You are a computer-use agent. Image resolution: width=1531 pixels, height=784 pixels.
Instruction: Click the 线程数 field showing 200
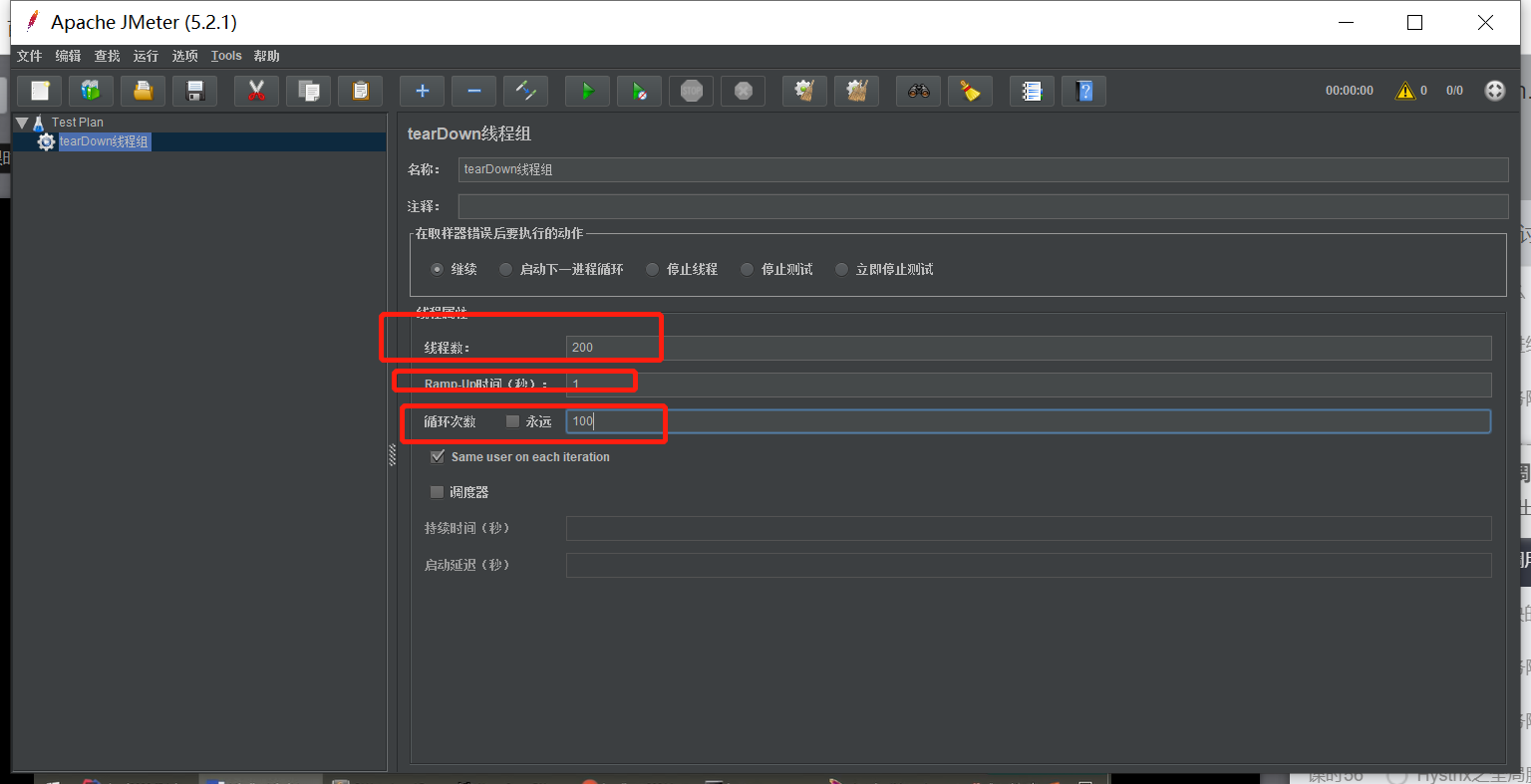[x=1029, y=348]
